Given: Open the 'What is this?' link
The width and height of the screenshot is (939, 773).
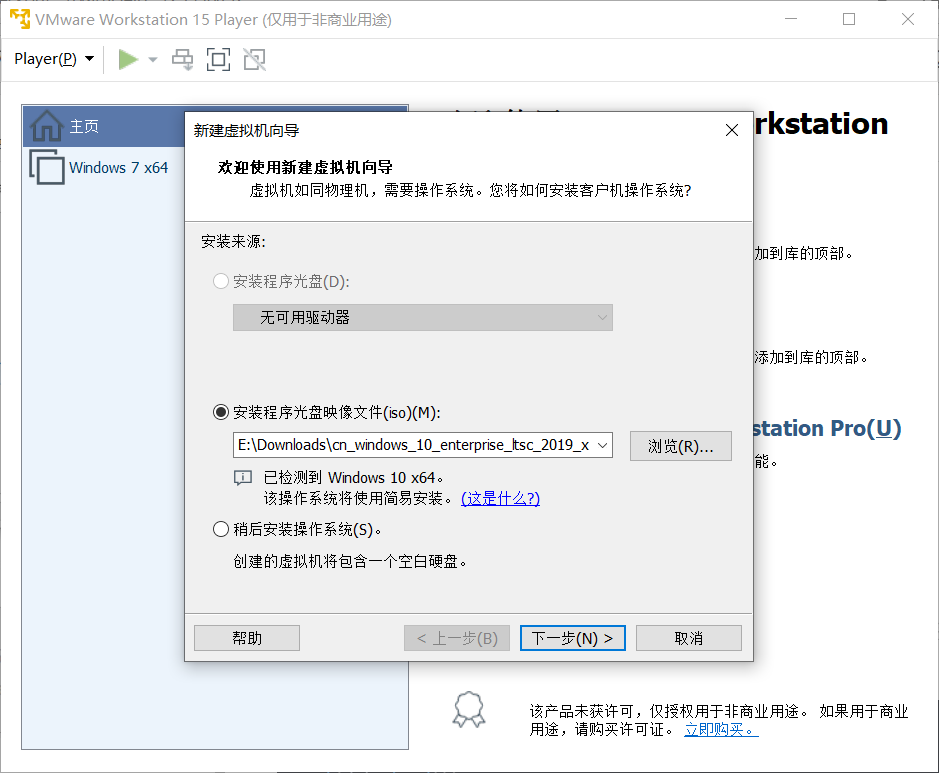Looking at the screenshot, I should point(500,498).
